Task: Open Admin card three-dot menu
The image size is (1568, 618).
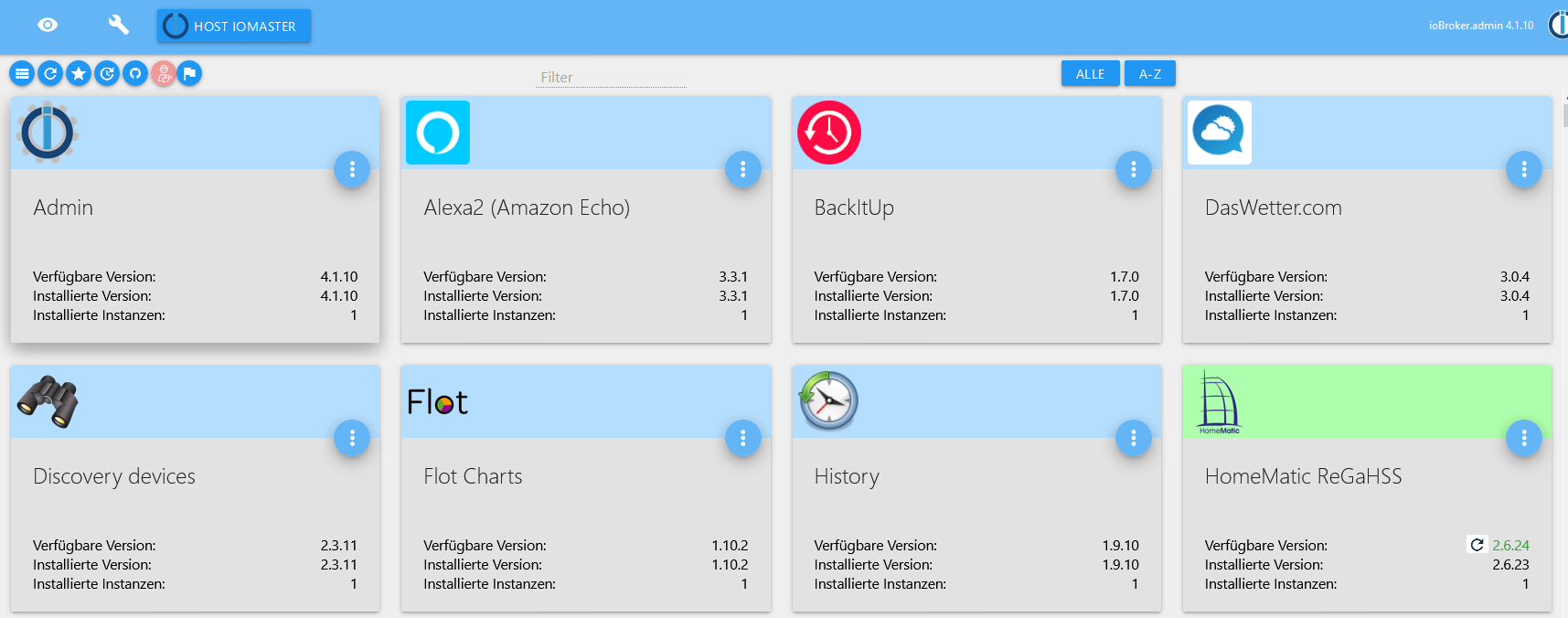Action: pyautogui.click(x=352, y=169)
